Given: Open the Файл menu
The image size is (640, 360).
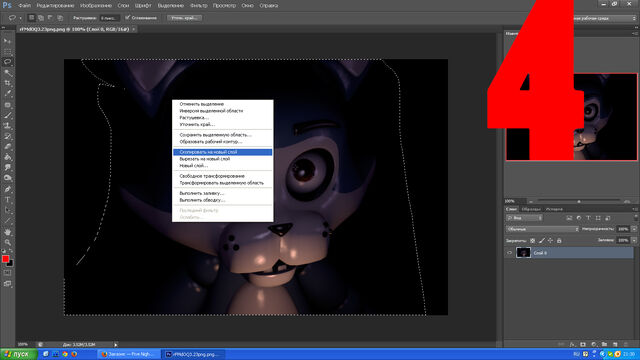Looking at the screenshot, I should (x=24, y=6).
